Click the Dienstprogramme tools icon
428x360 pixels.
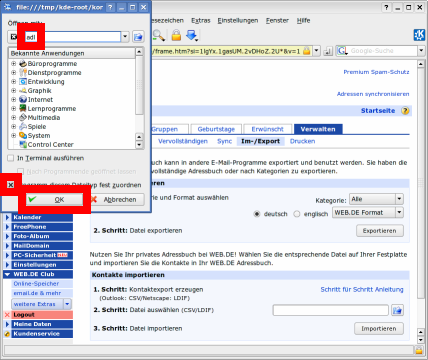[23, 72]
